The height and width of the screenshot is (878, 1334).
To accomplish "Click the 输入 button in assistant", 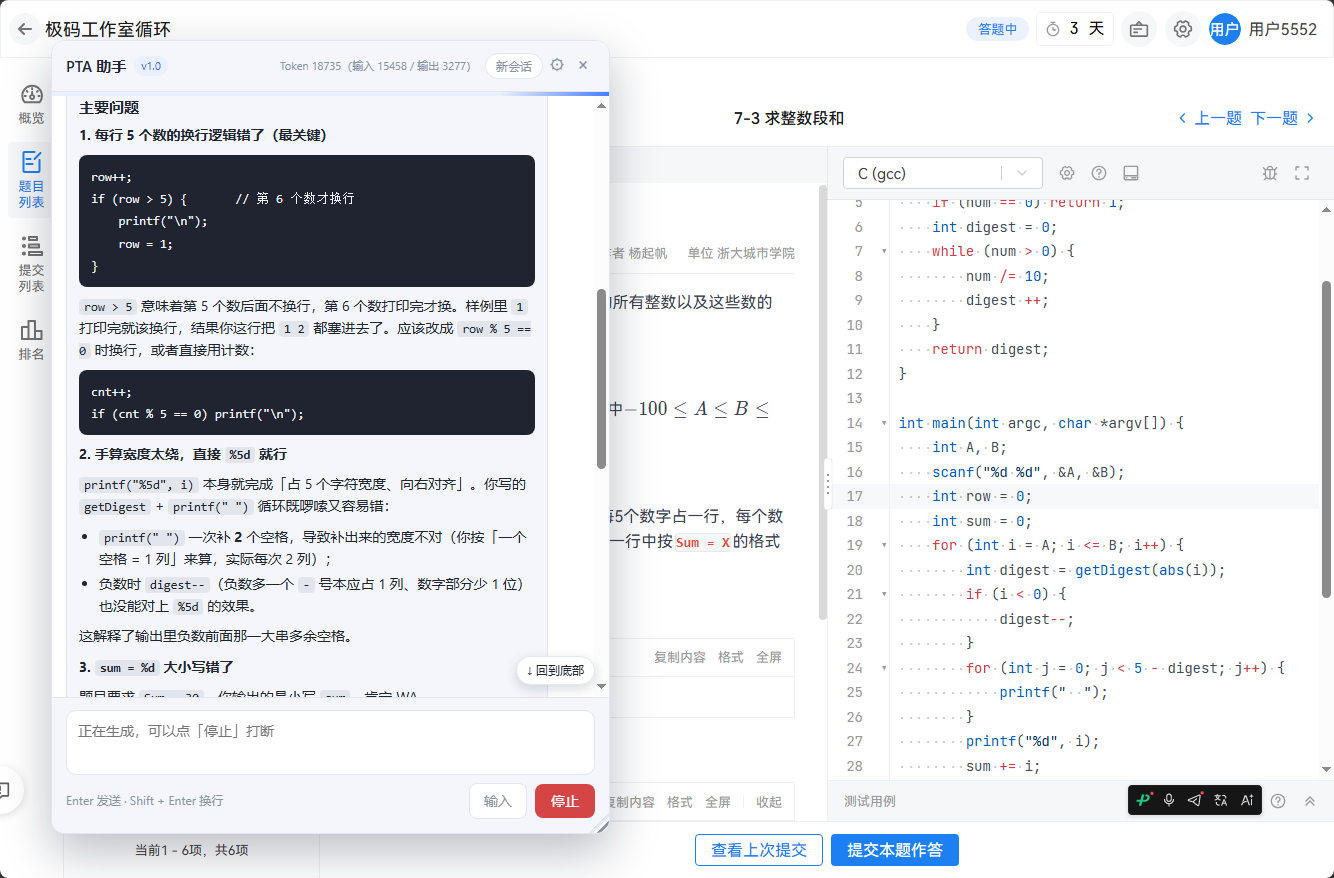I will (x=498, y=801).
